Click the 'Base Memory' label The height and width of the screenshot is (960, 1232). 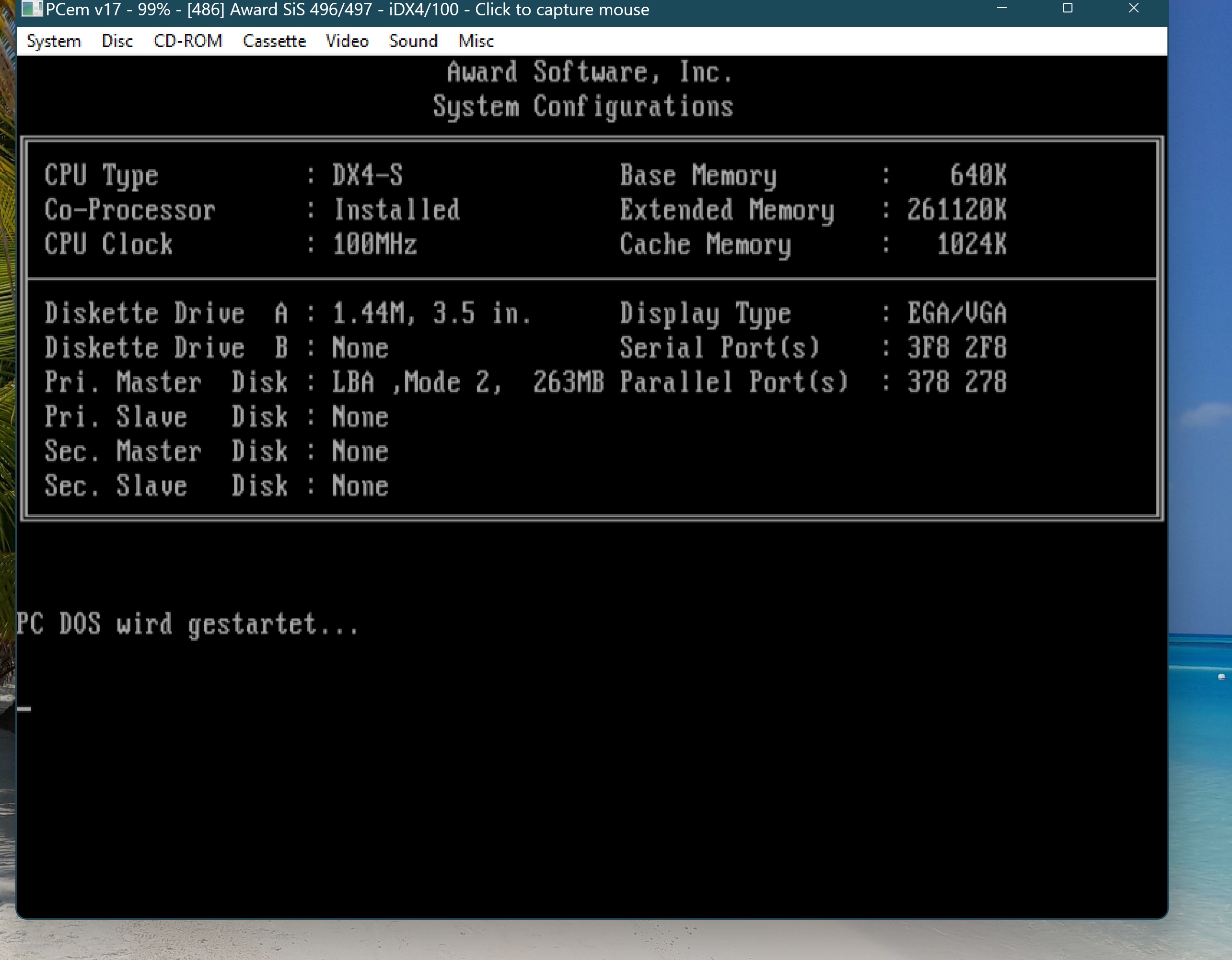(x=699, y=176)
